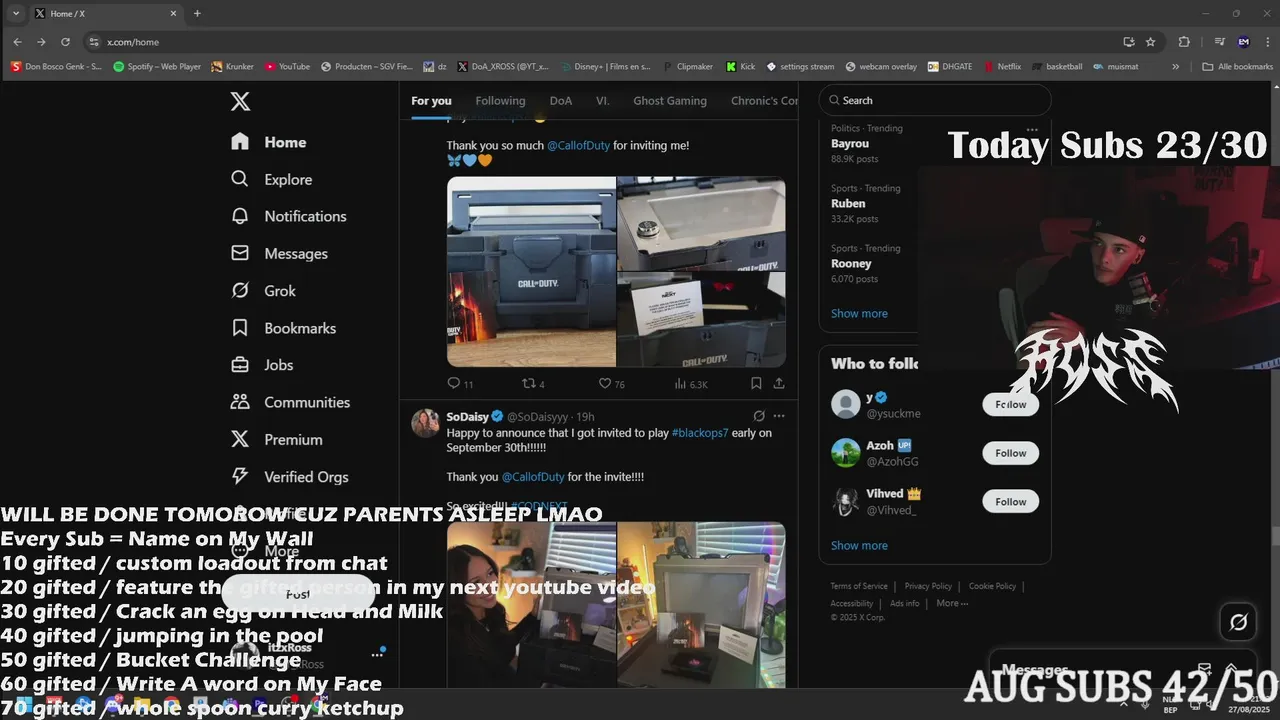This screenshot has height=720, width=1280.
Task: Open Notifications bell in sidebar
Action: point(240,216)
